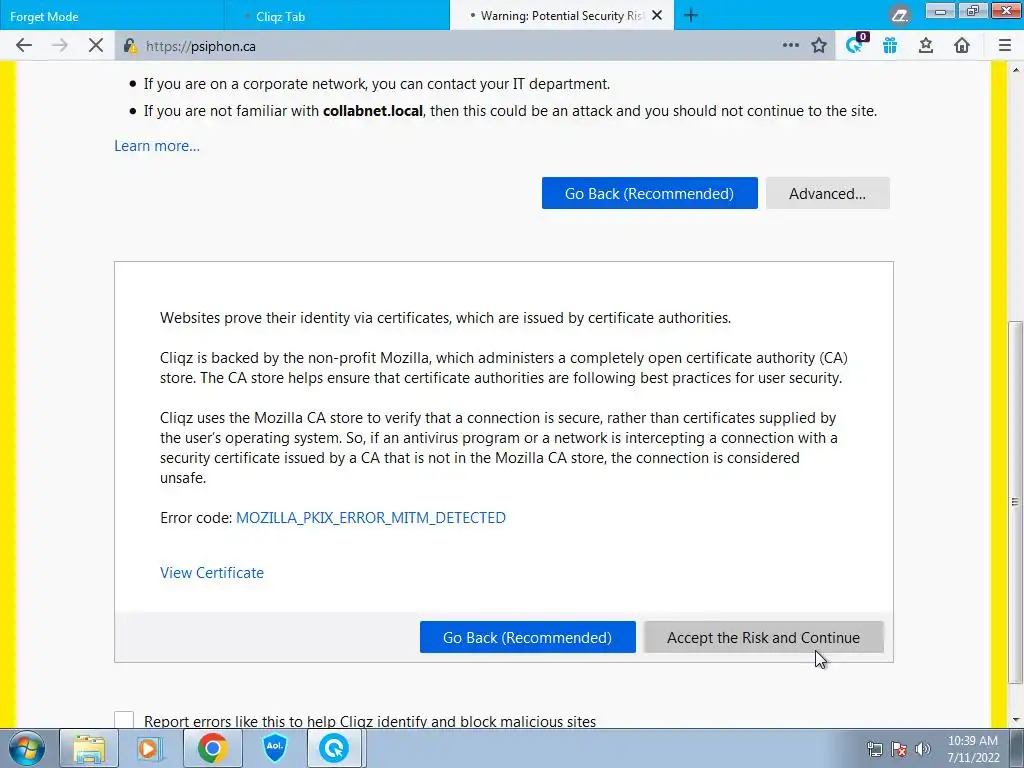Click the scrollbar up arrow

pos(1016,69)
